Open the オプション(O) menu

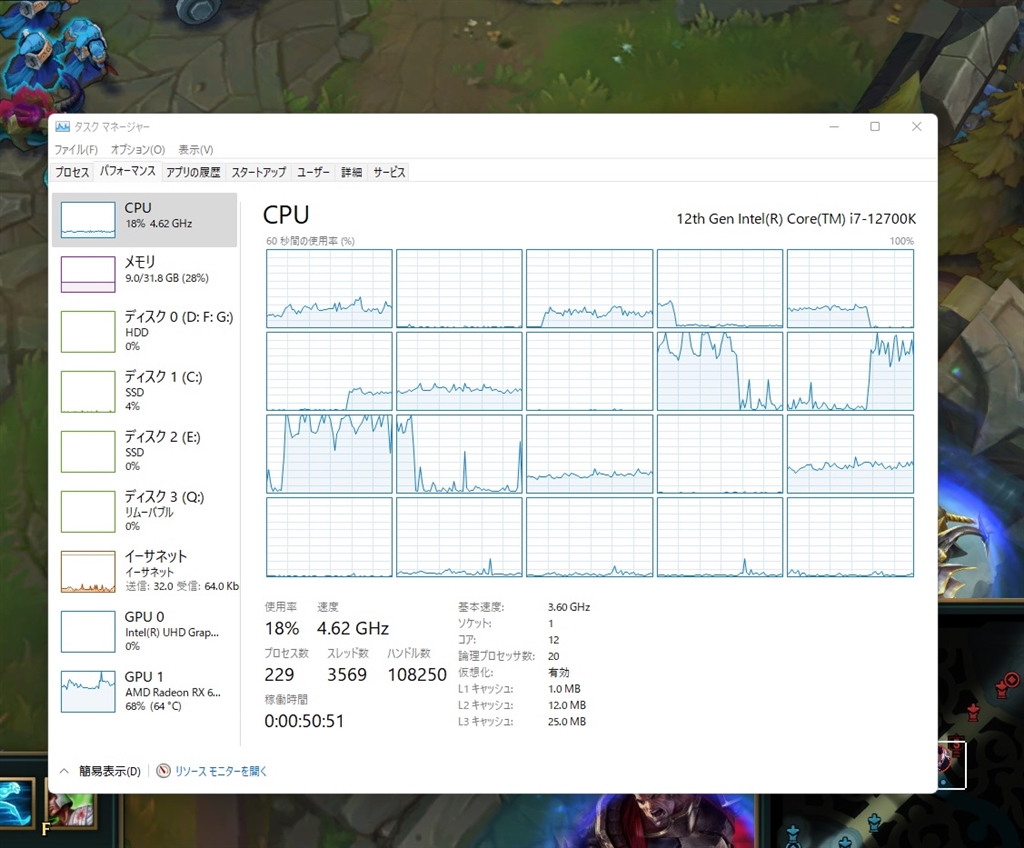138,150
